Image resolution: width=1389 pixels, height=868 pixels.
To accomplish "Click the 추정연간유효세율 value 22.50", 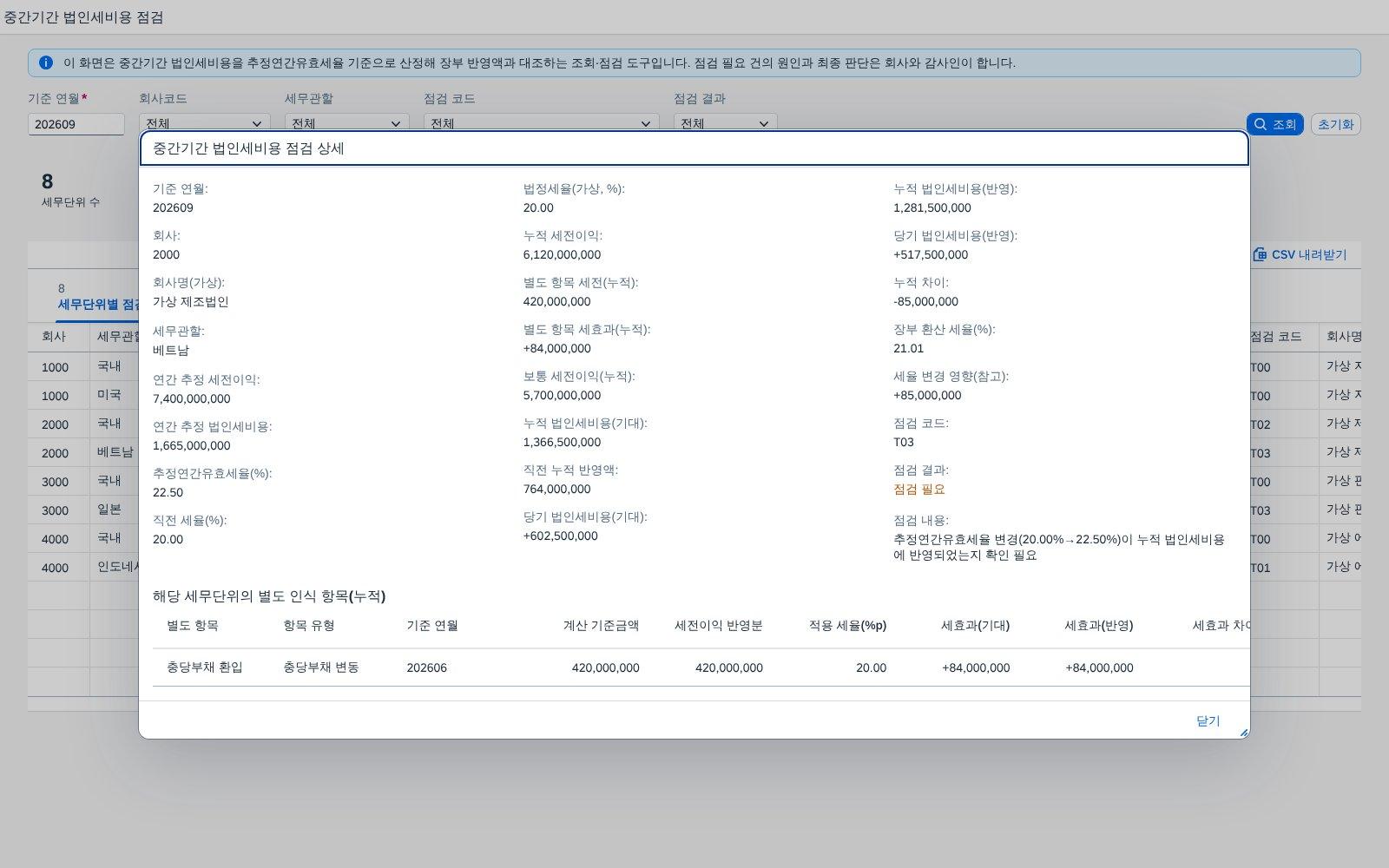I will (x=168, y=492).
